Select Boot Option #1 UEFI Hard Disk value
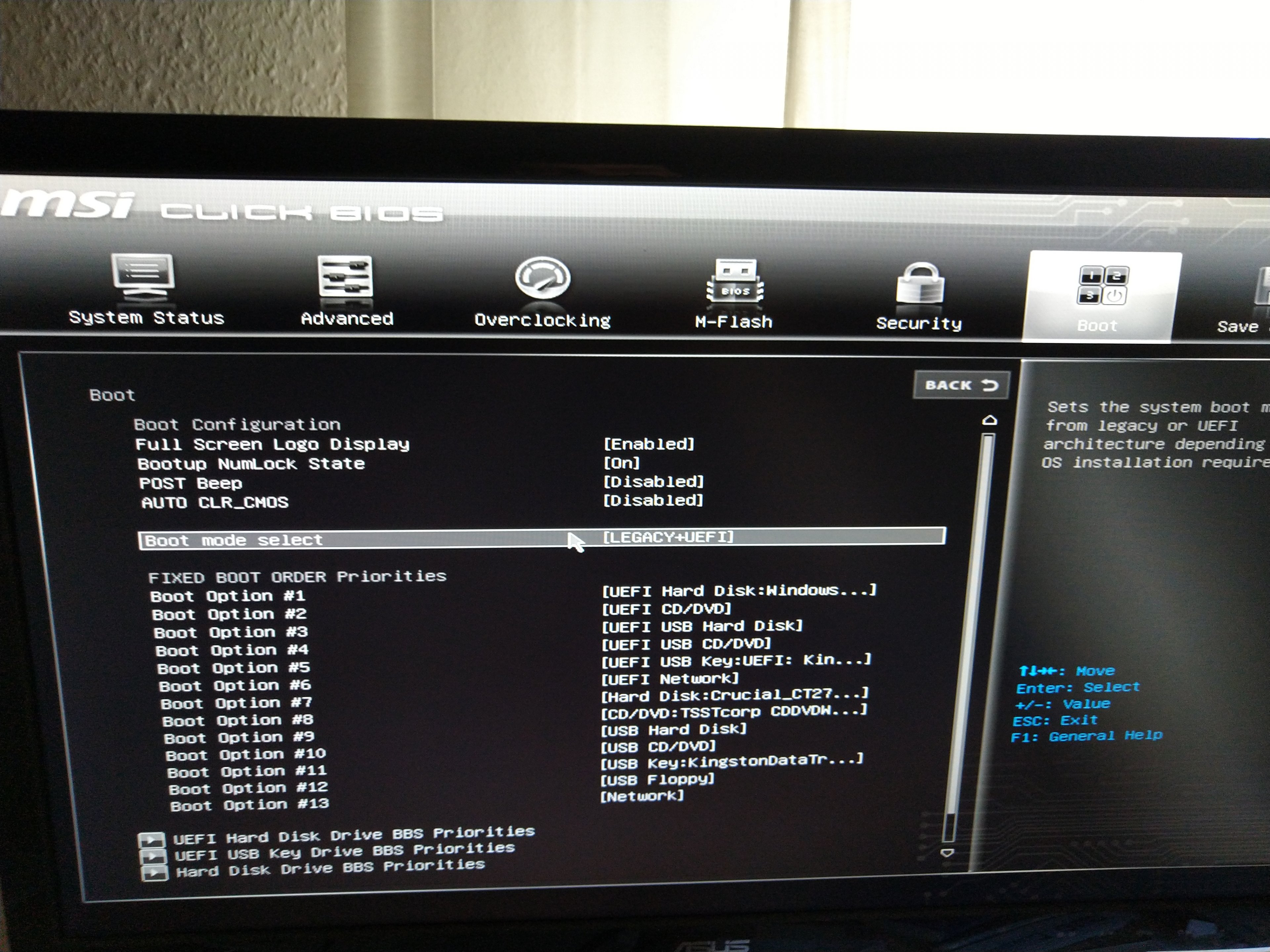 click(738, 590)
